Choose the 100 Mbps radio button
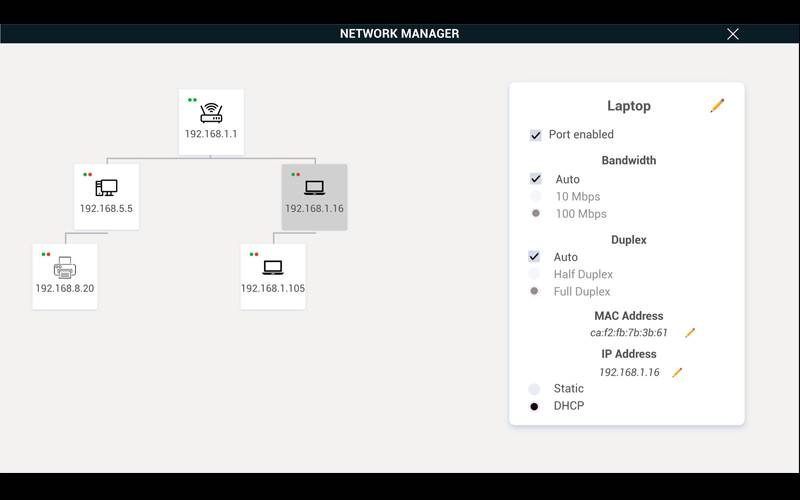 (536, 214)
